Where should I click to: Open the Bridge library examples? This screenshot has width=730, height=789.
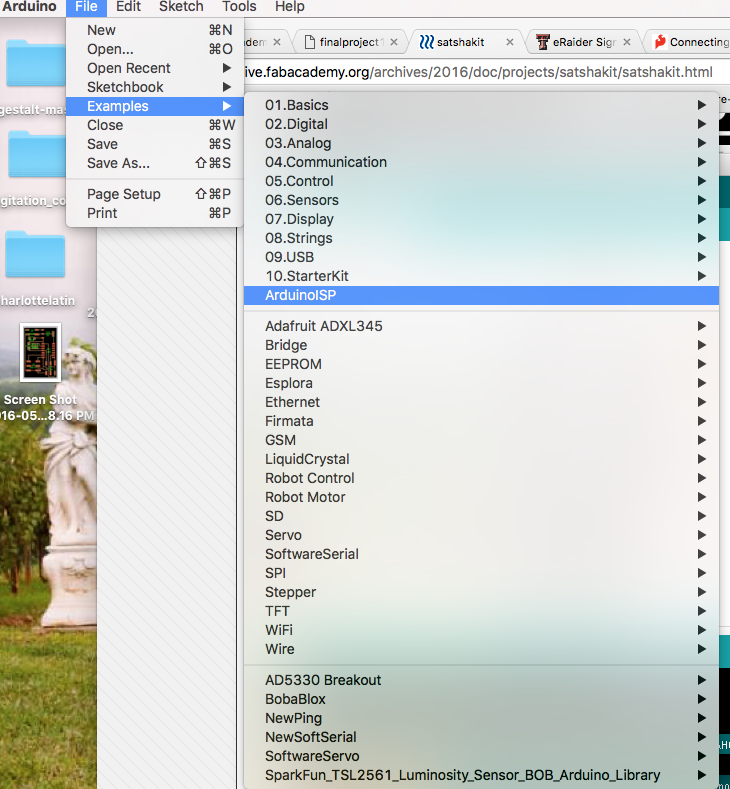coord(481,346)
